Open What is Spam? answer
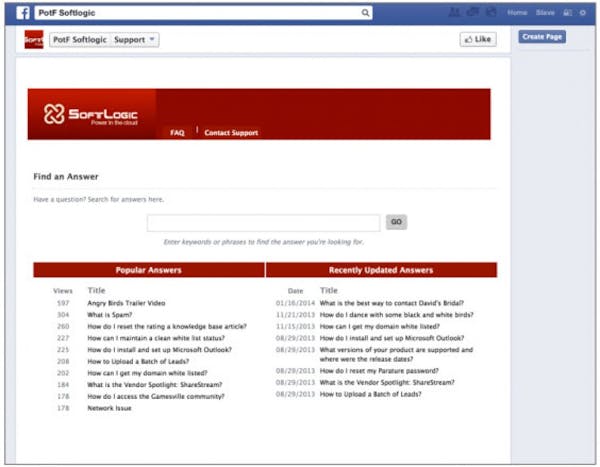 point(110,315)
